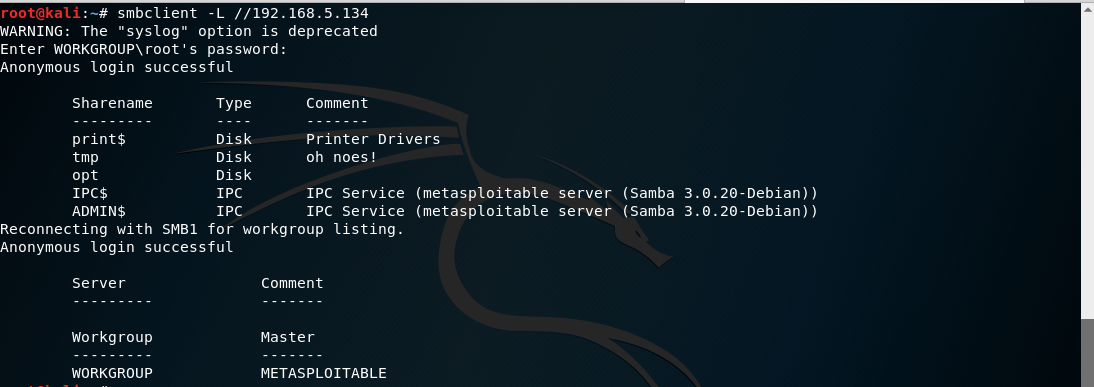Click the Server column header
1094x387 pixels.
[x=99, y=283]
